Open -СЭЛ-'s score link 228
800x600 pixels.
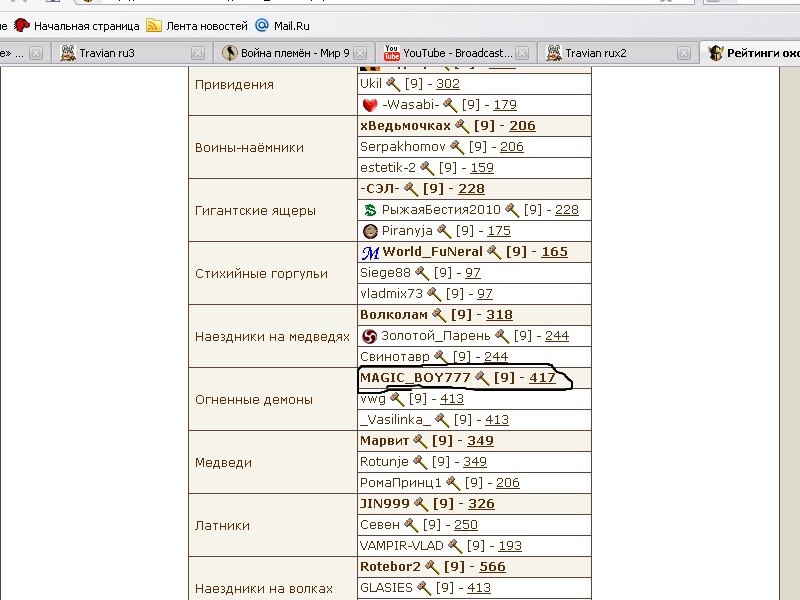coord(471,189)
